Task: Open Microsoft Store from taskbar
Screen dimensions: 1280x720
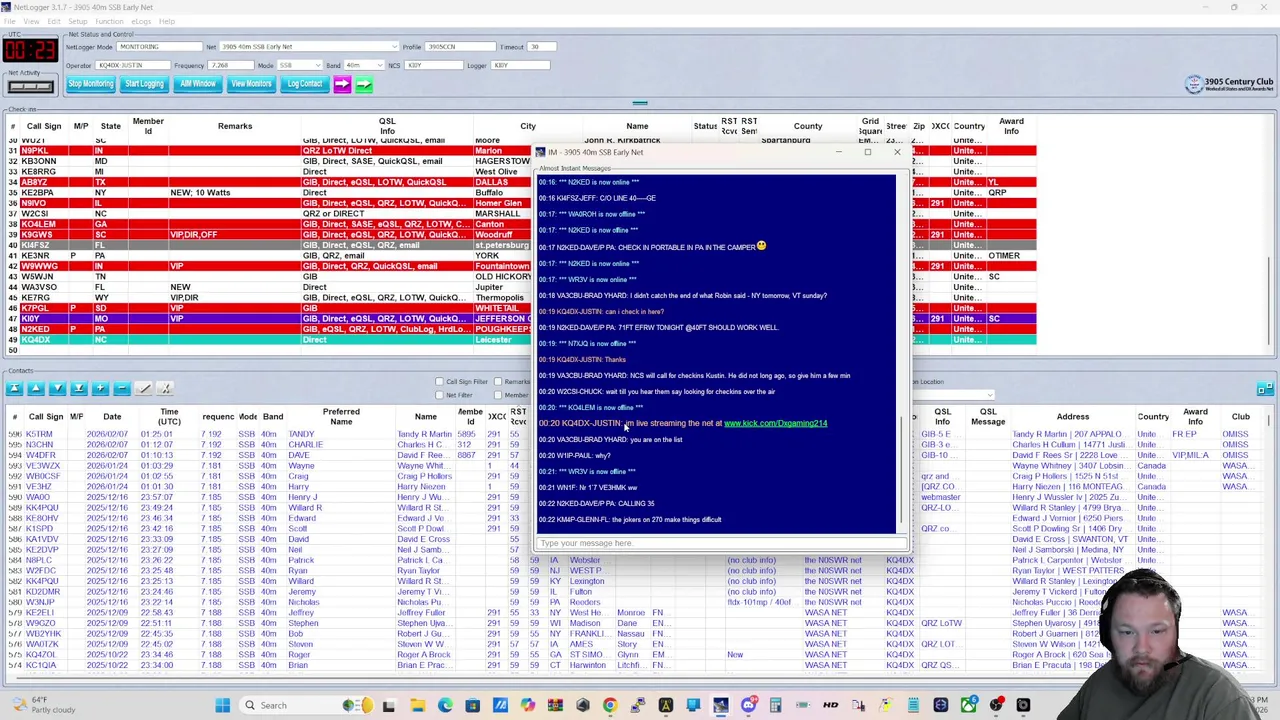Action: click(x=472, y=705)
